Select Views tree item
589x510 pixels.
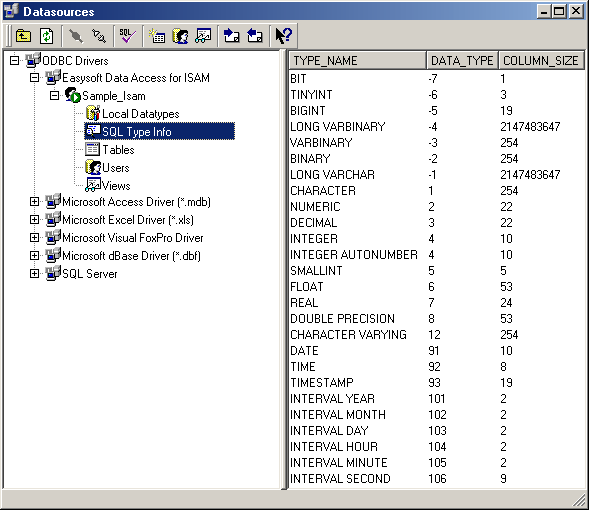point(116,186)
